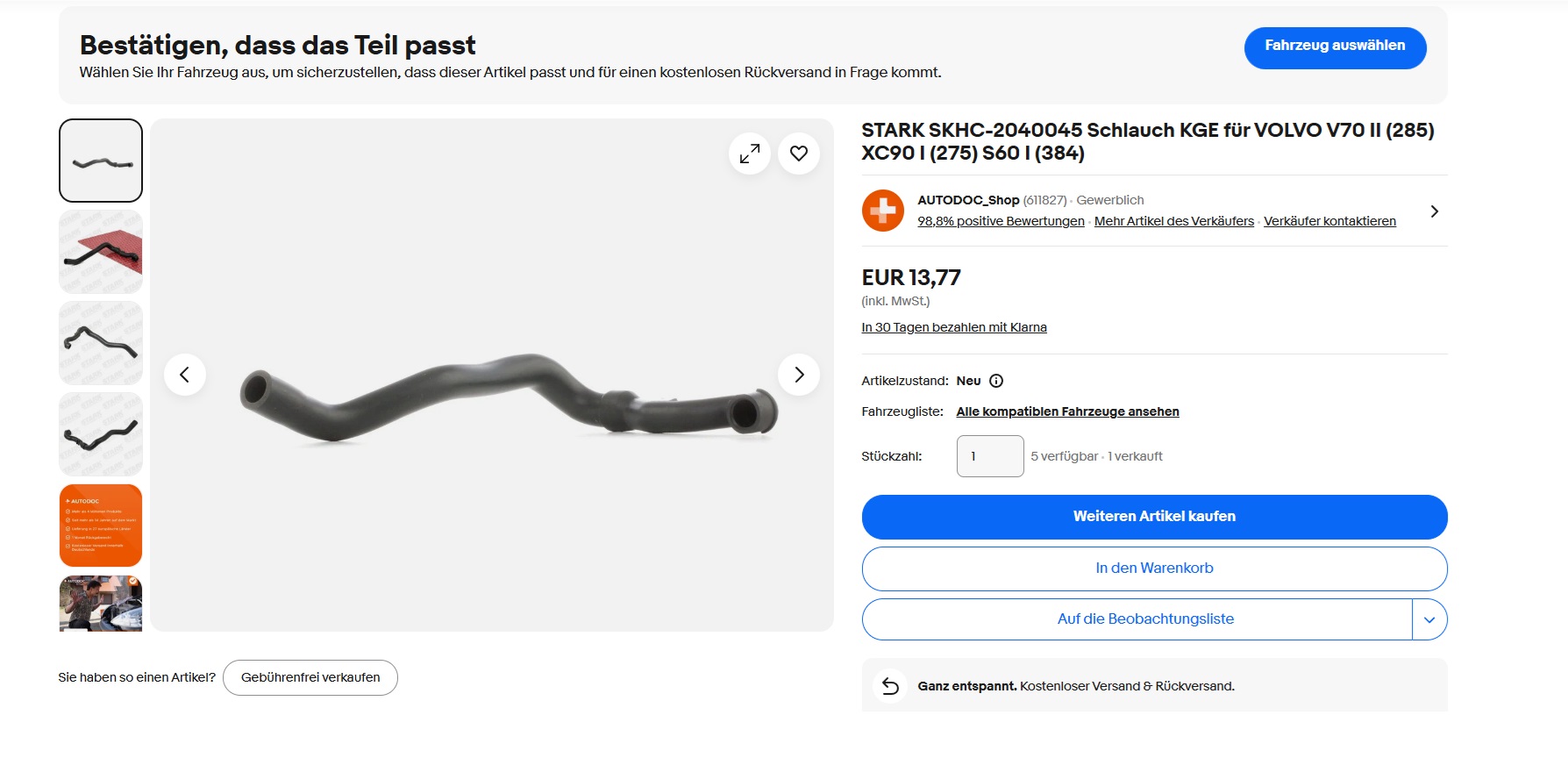This screenshot has height=758, width=1568.
Task: Add item to favorites with heart icon
Action: 799,154
